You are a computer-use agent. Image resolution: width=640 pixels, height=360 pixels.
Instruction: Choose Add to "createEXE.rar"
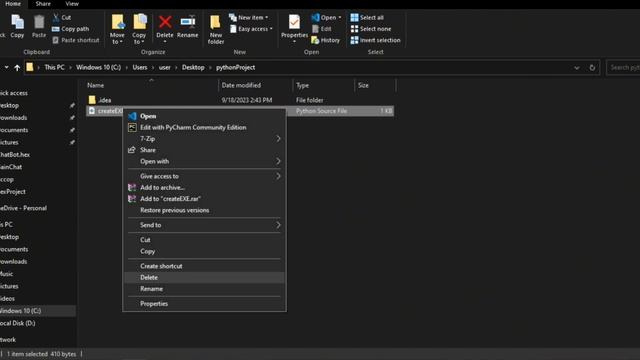[x=204, y=199]
